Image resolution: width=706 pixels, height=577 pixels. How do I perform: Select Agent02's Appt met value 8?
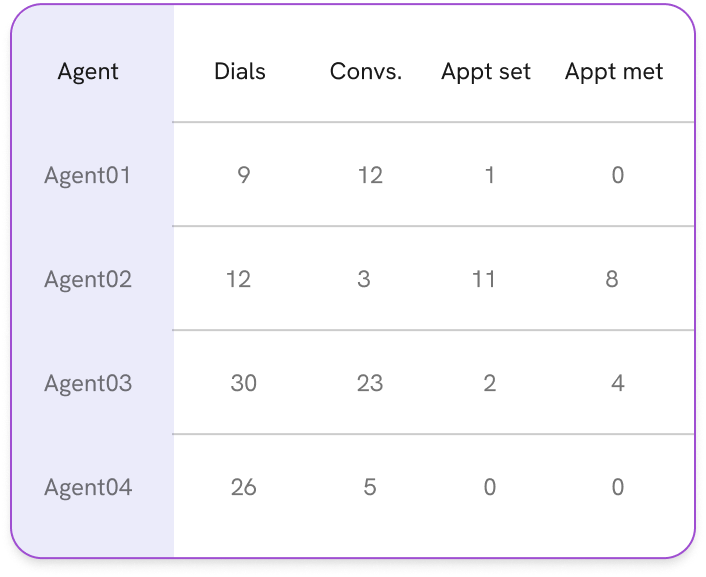(x=612, y=280)
